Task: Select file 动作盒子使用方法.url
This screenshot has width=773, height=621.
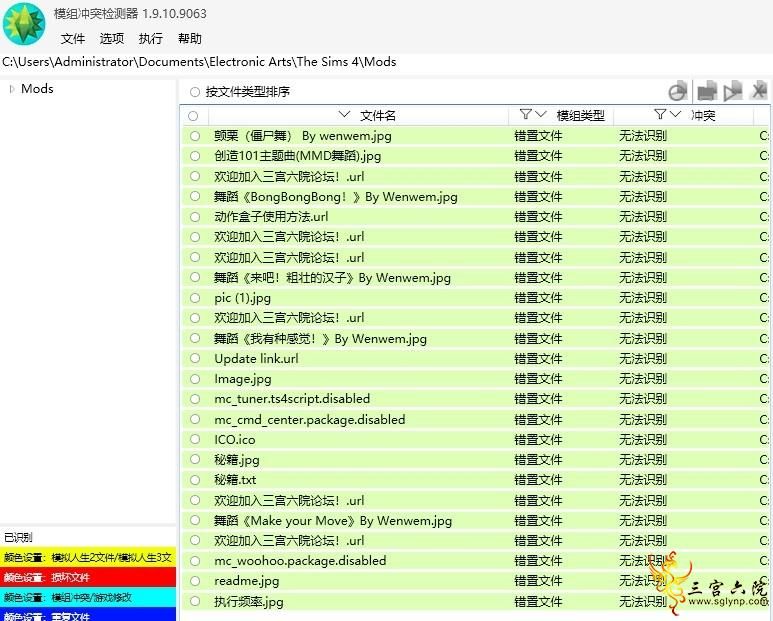Action: coord(271,217)
